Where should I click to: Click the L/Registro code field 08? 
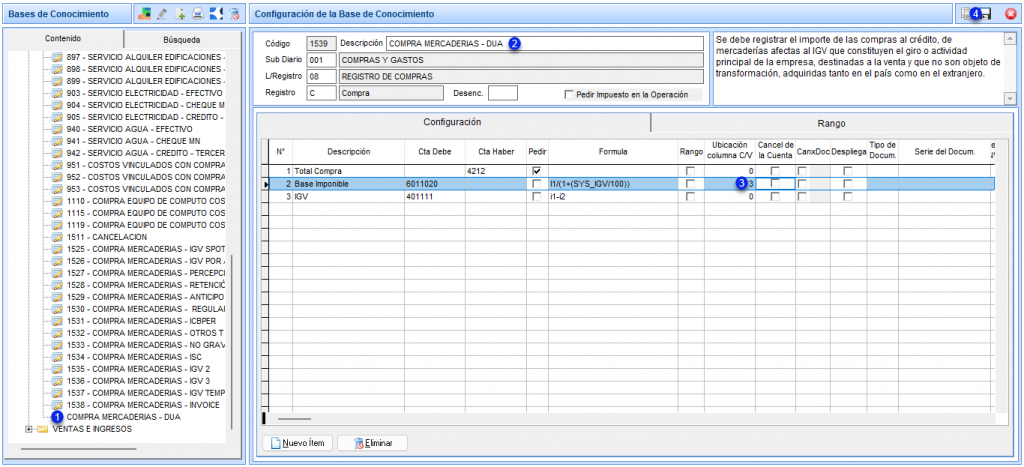click(x=321, y=76)
